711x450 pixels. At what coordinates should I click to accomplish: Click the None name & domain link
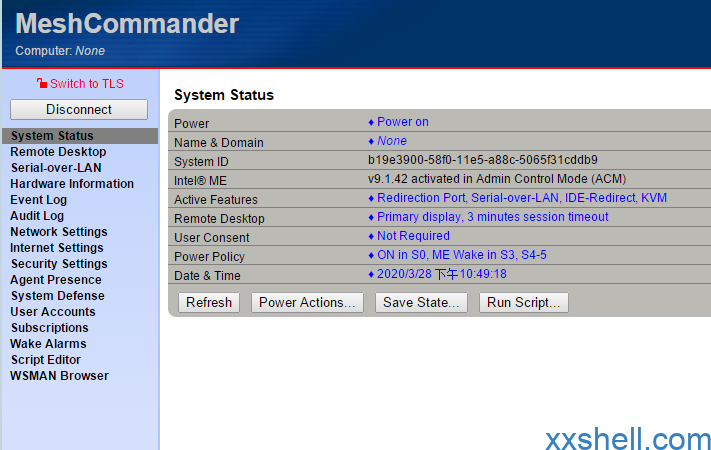(392, 141)
